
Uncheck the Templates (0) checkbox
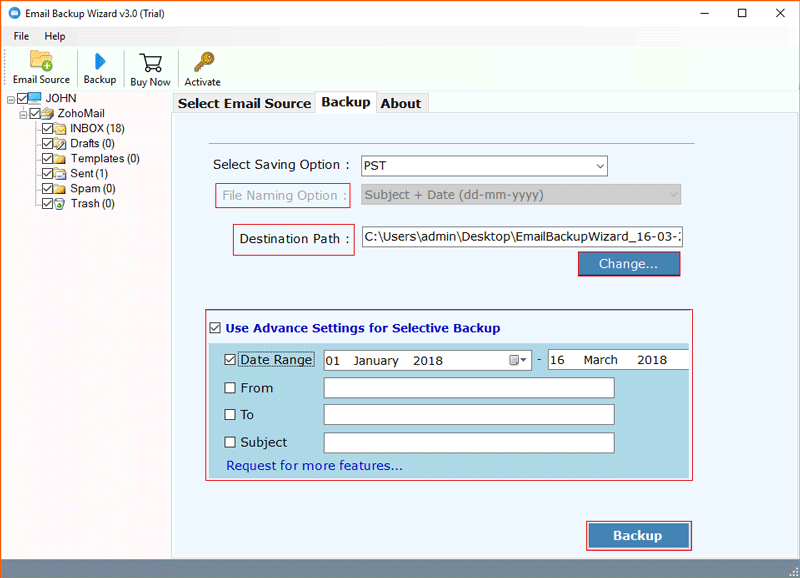[47, 158]
